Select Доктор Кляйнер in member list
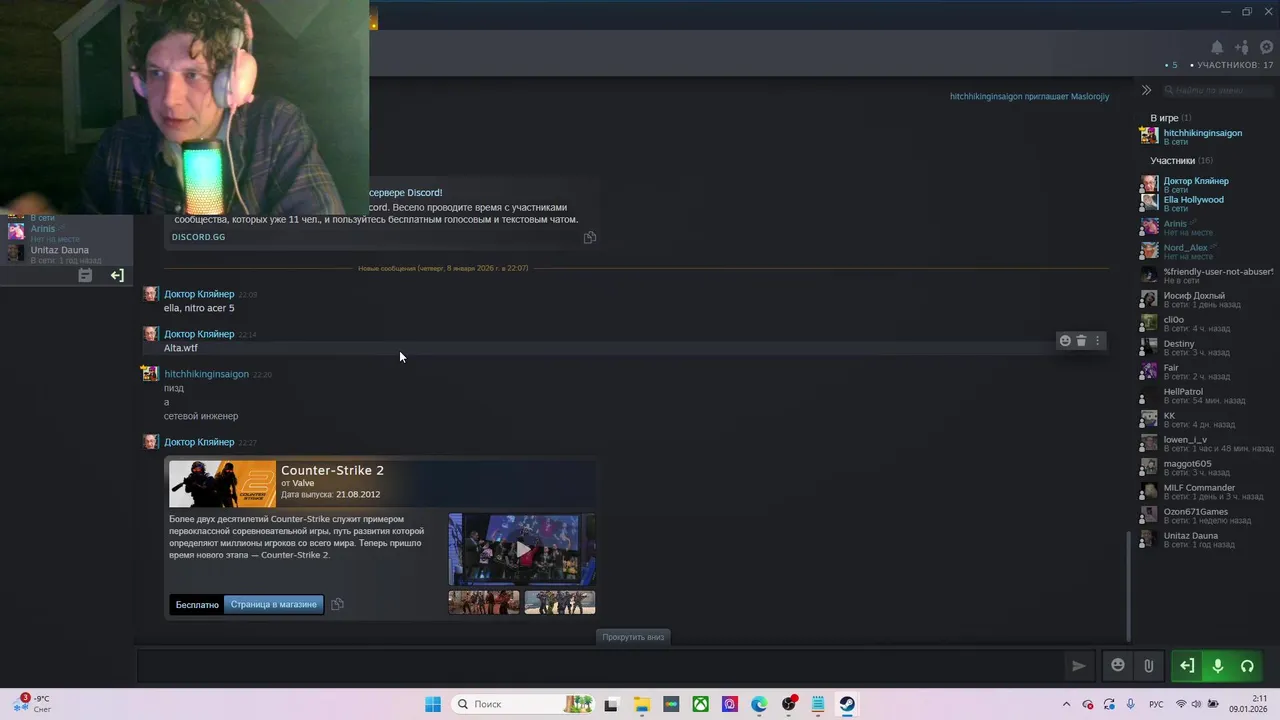This screenshot has width=1280, height=720. point(1196,185)
